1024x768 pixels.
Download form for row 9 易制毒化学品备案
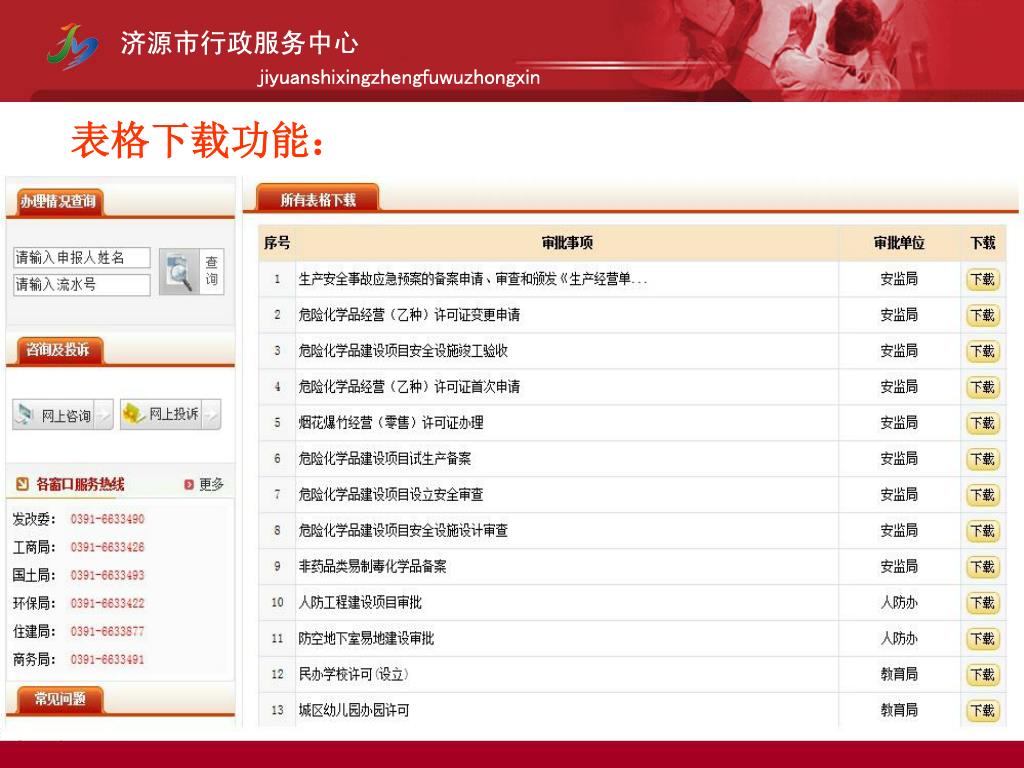coord(982,567)
